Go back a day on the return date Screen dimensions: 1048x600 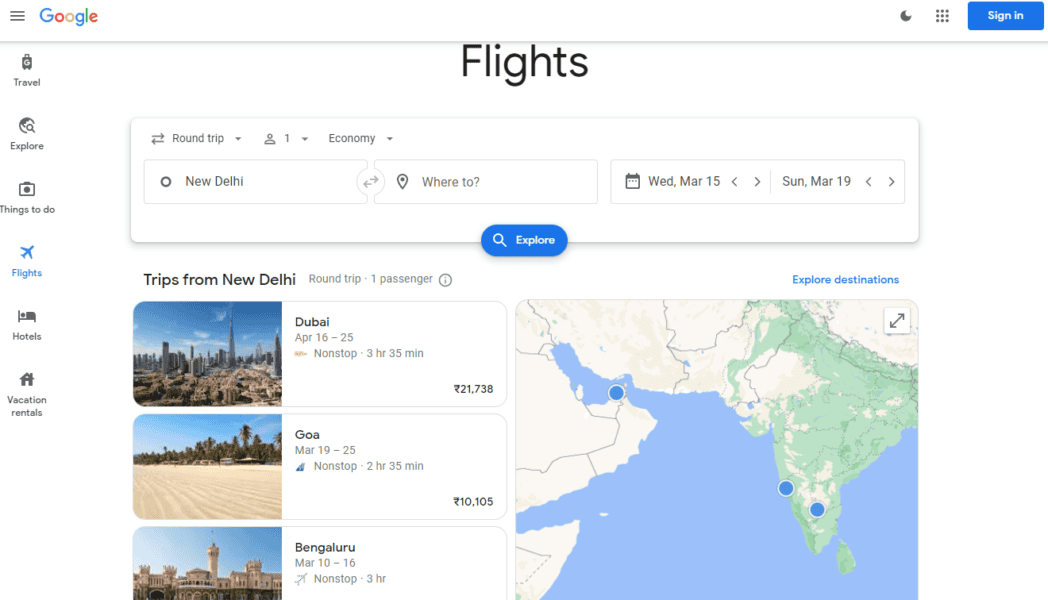[x=868, y=181]
